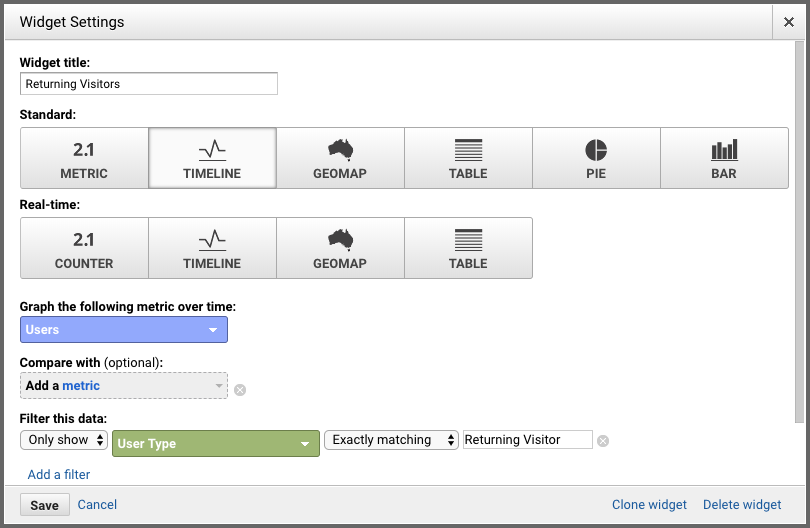Delete the Returning Visitor filter row

pos(603,441)
